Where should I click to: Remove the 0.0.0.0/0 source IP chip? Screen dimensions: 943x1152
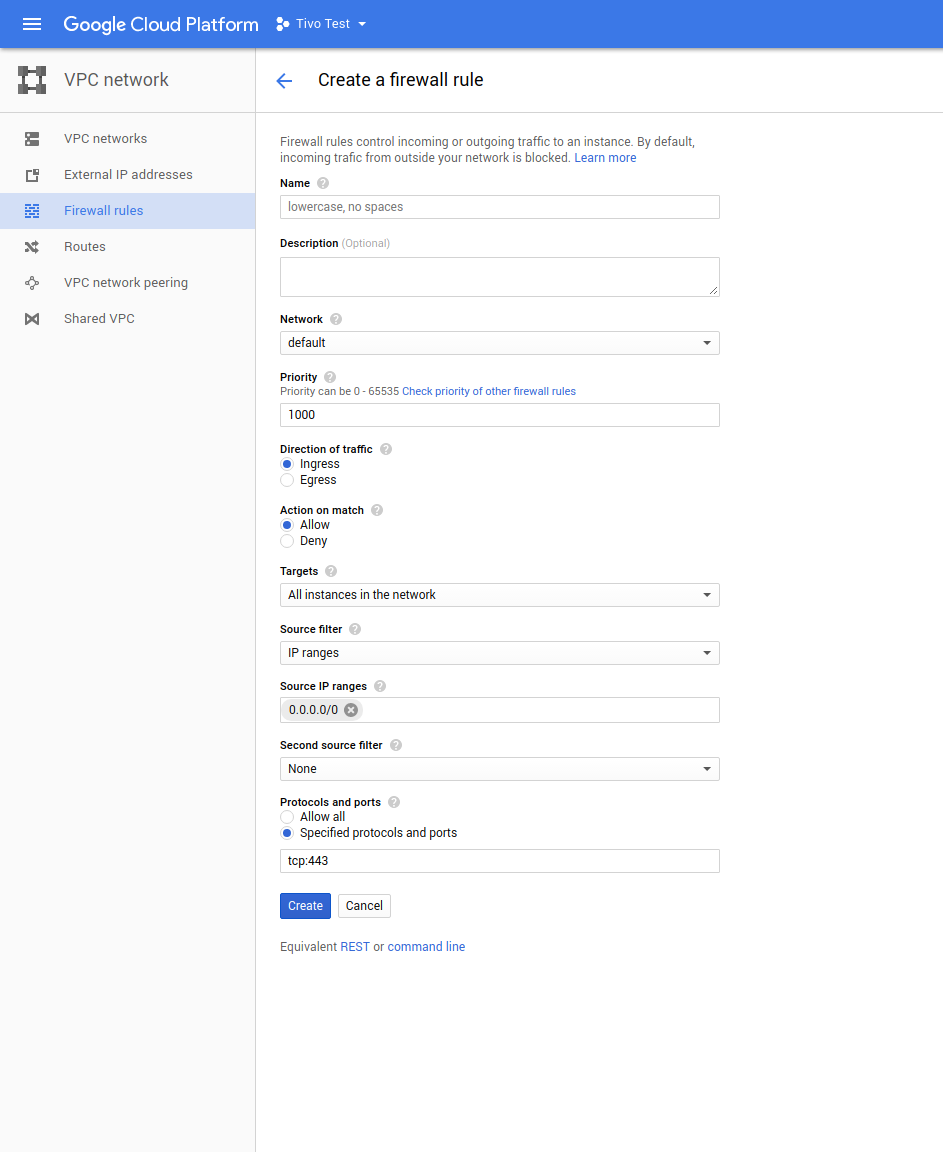[x=351, y=710]
